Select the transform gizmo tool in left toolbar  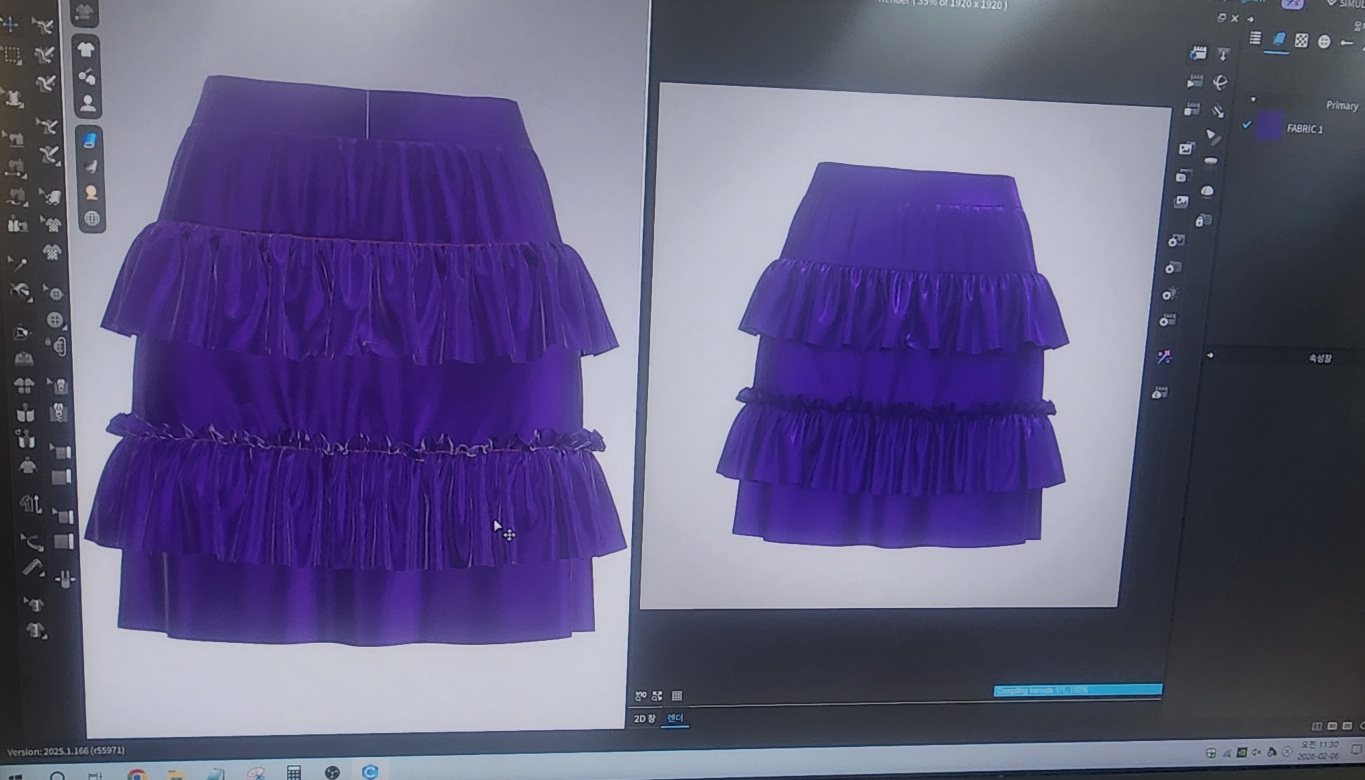pyautogui.click(x=10, y=24)
